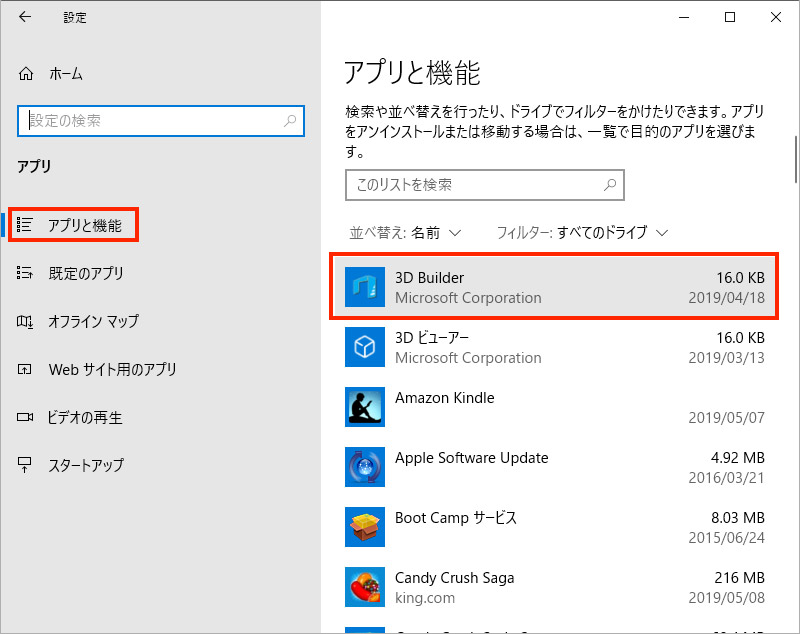The height and width of the screenshot is (634, 800).
Task: Open the ホーム home icon
Action: (26, 74)
